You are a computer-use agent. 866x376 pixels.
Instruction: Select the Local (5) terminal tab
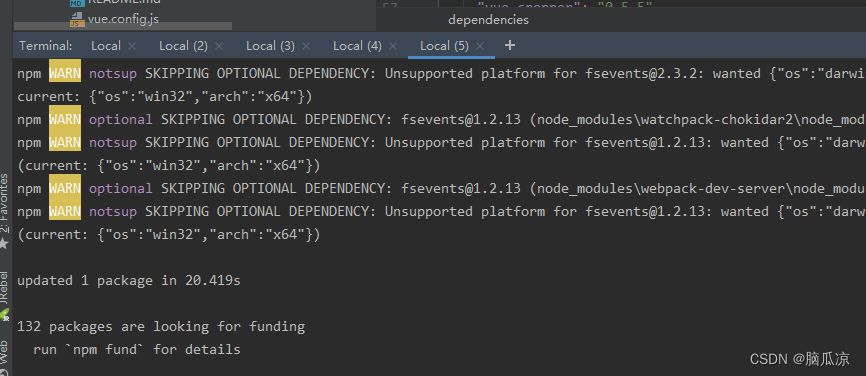point(444,46)
